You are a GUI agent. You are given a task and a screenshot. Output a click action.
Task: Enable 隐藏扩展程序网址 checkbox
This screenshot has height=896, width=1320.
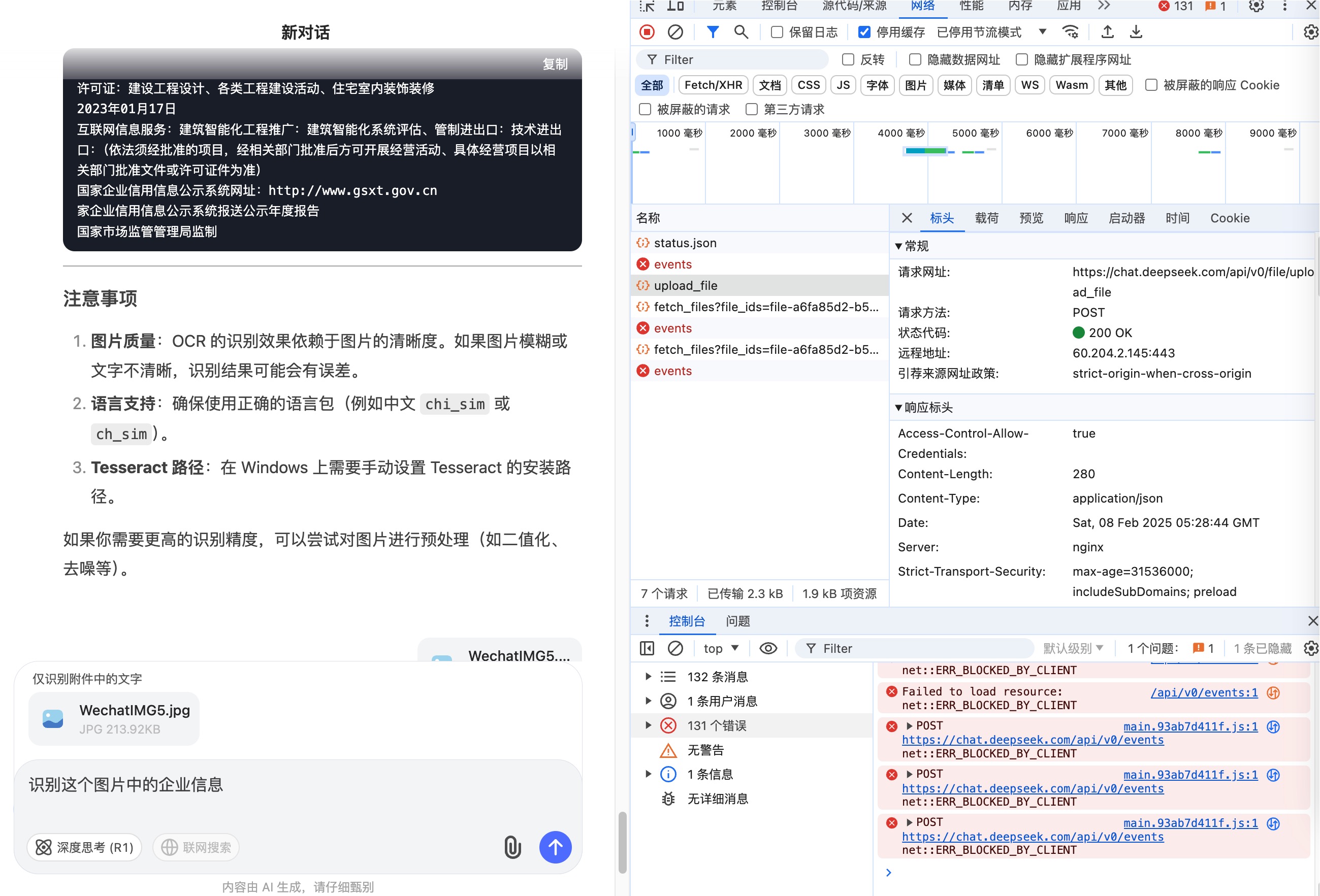point(1021,59)
